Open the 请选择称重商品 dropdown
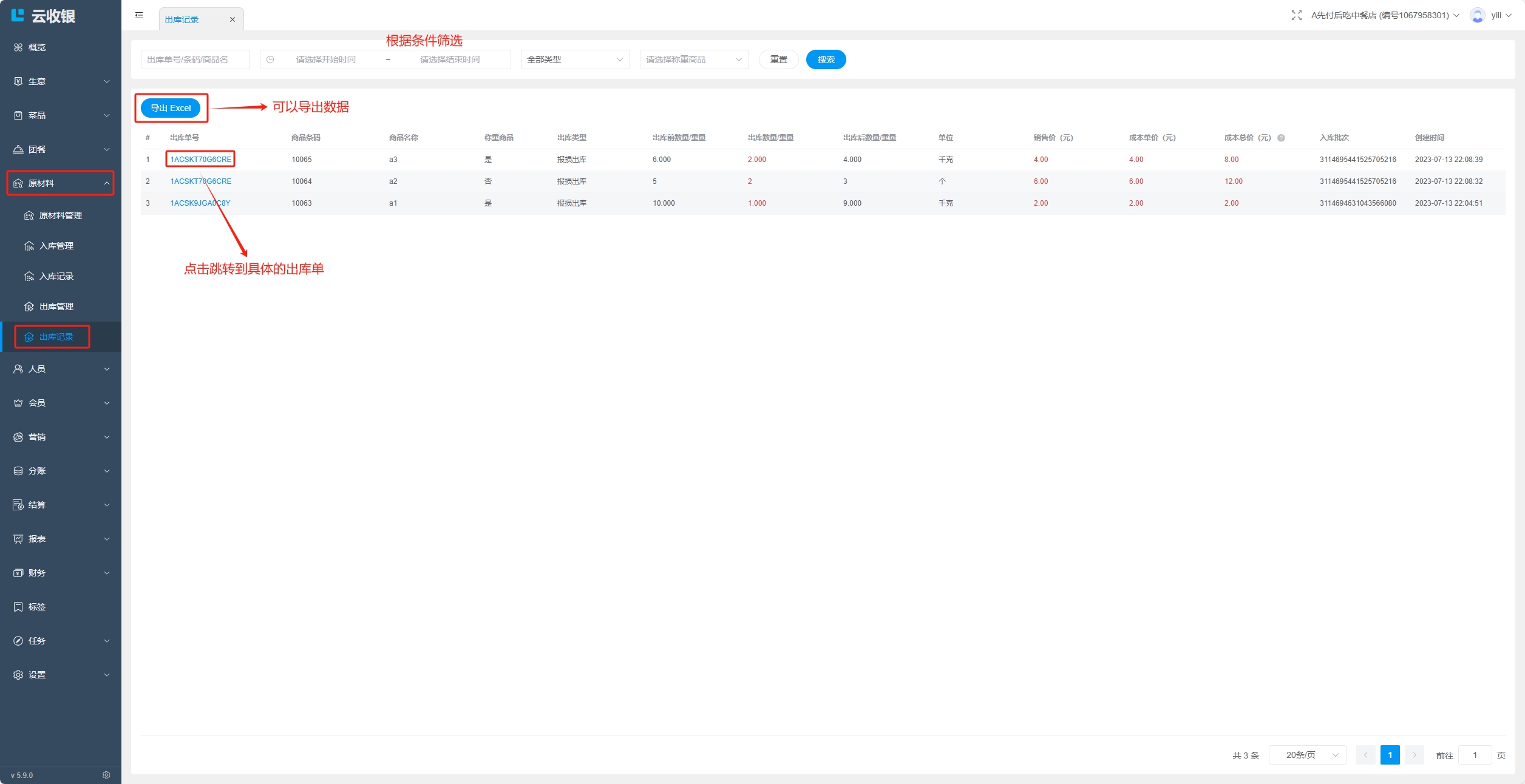This screenshot has height=784, width=1525. 693,59
